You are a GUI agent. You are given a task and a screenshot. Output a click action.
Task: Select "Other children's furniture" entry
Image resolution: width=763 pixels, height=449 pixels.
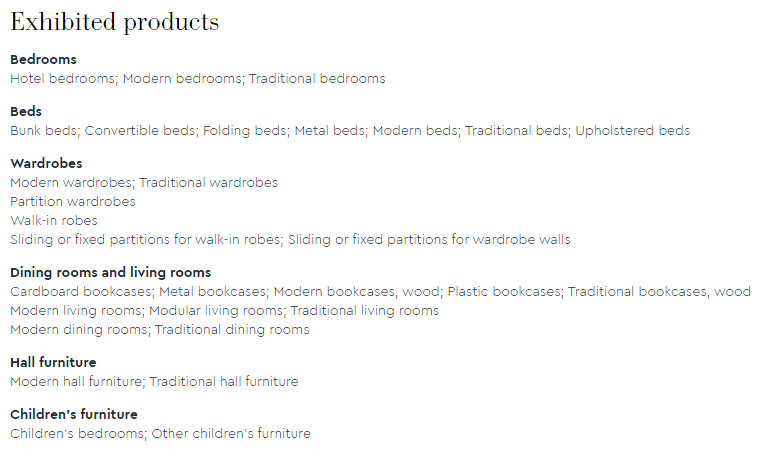point(232,433)
